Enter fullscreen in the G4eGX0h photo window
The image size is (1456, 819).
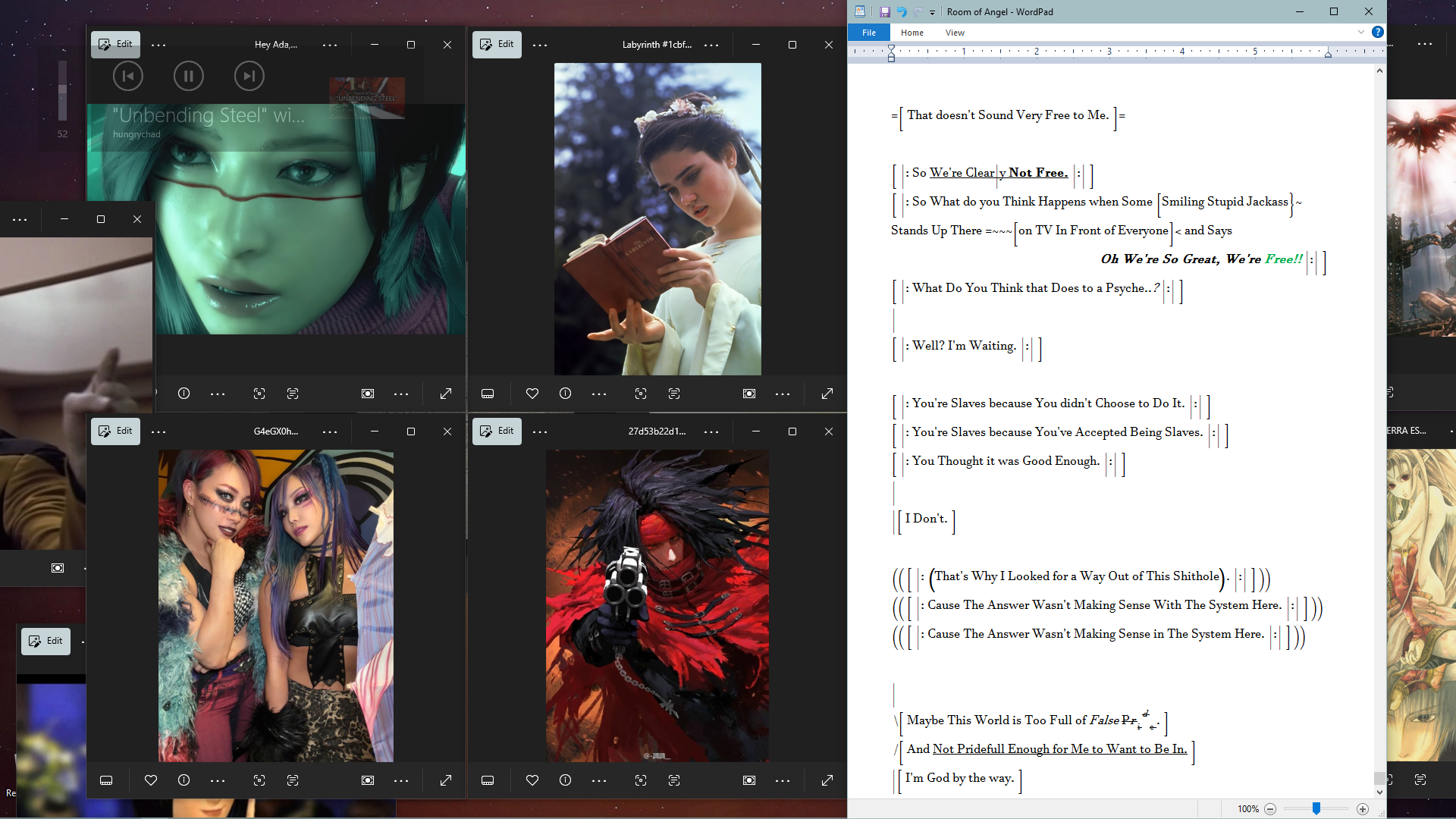pos(446,780)
